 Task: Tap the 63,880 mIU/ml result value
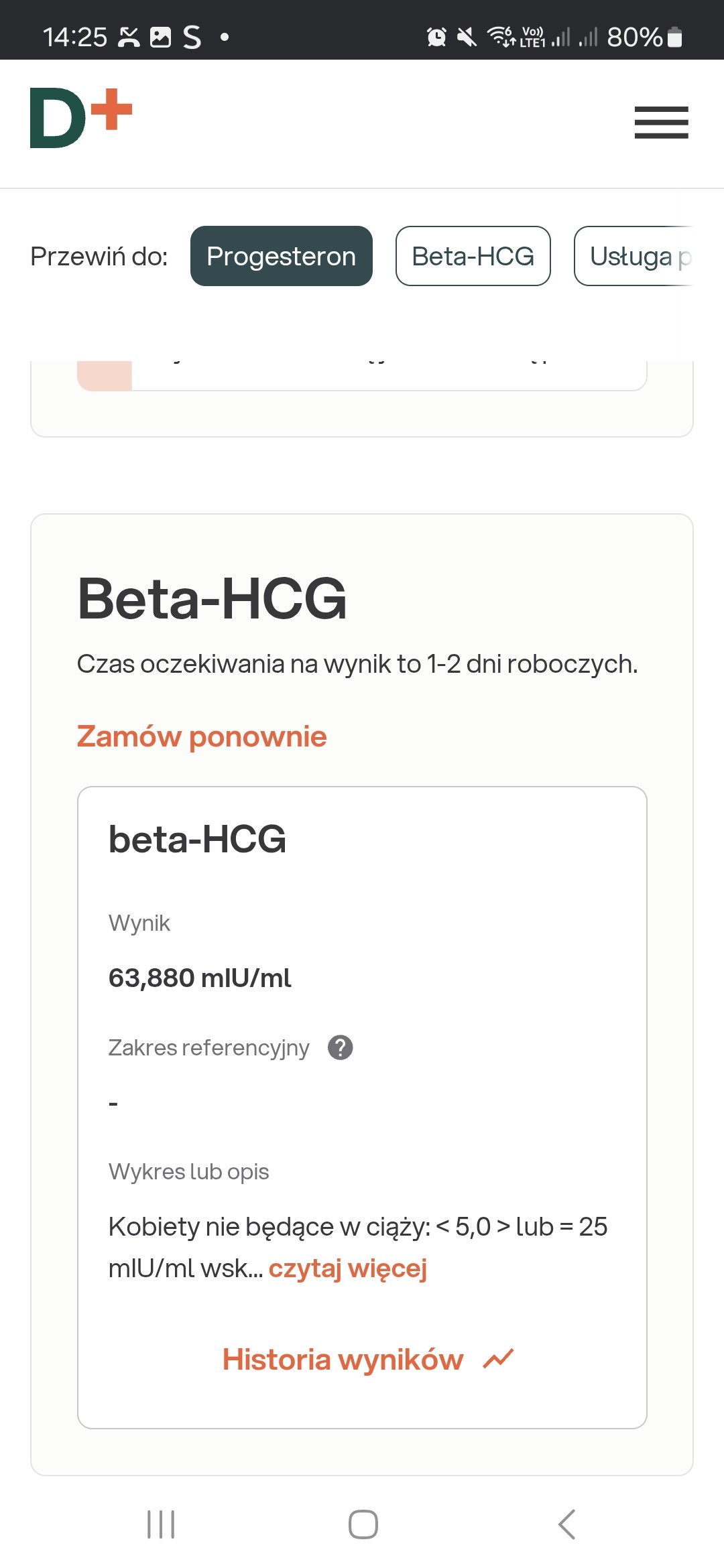point(200,978)
